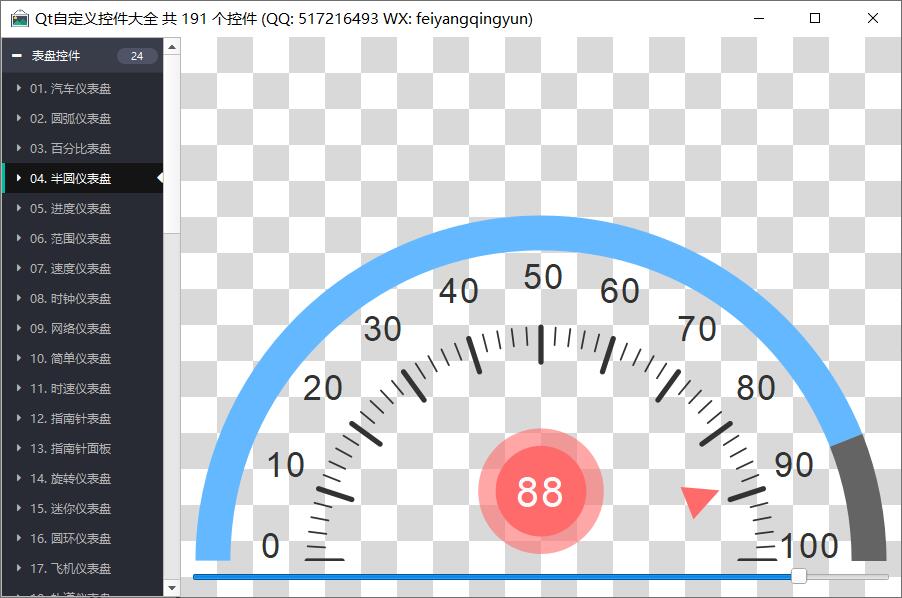
Task: Switch to 11. 时速仪表盘
Action: click(70, 389)
